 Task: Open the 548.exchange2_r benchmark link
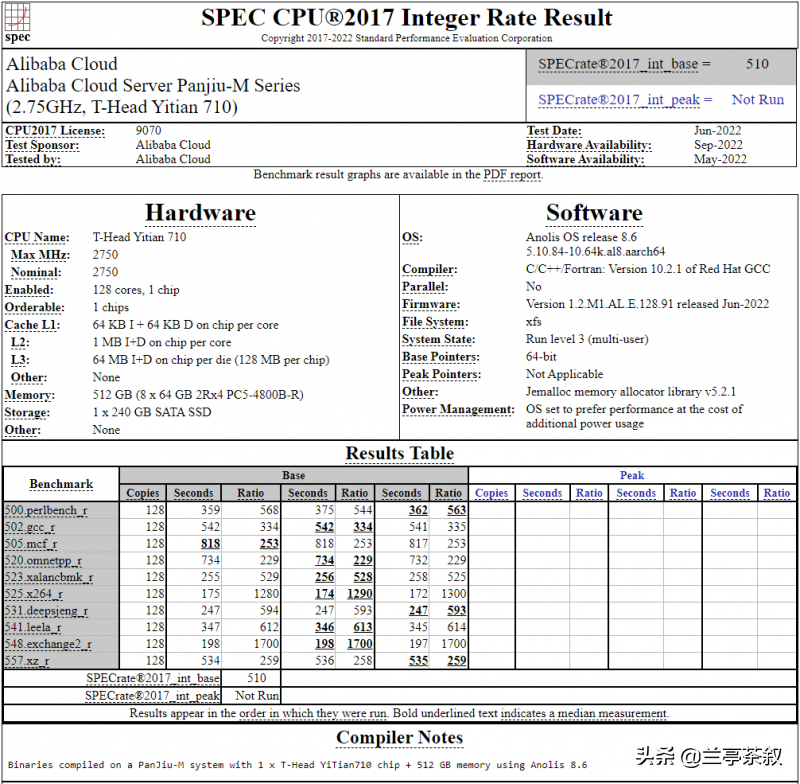coord(50,644)
